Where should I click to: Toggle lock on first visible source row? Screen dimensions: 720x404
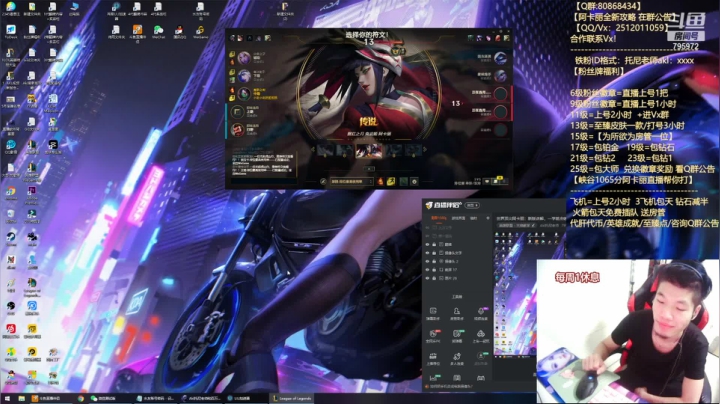[x=434, y=244]
